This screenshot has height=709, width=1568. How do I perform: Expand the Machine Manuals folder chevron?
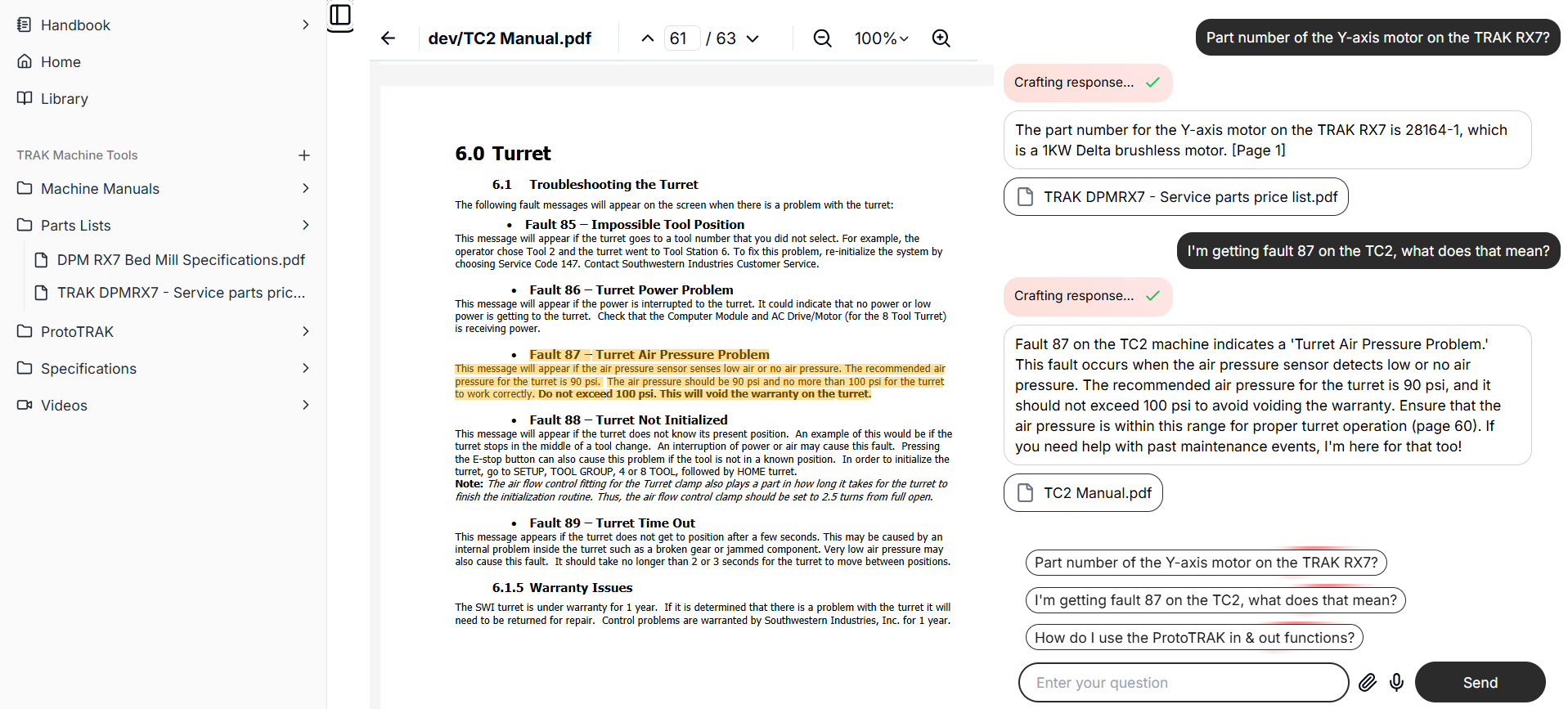[x=305, y=188]
